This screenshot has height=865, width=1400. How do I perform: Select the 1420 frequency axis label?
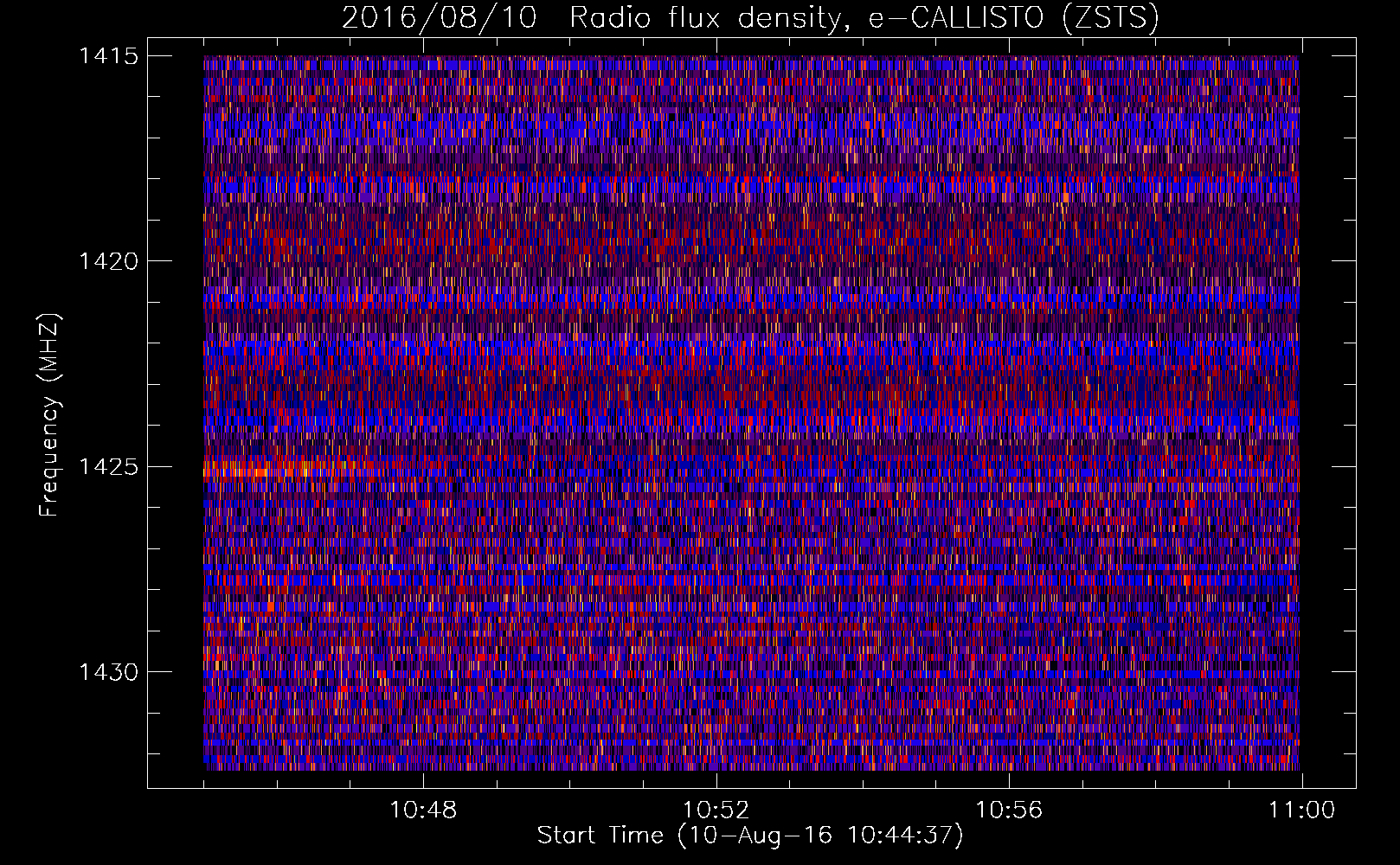pyautogui.click(x=108, y=261)
